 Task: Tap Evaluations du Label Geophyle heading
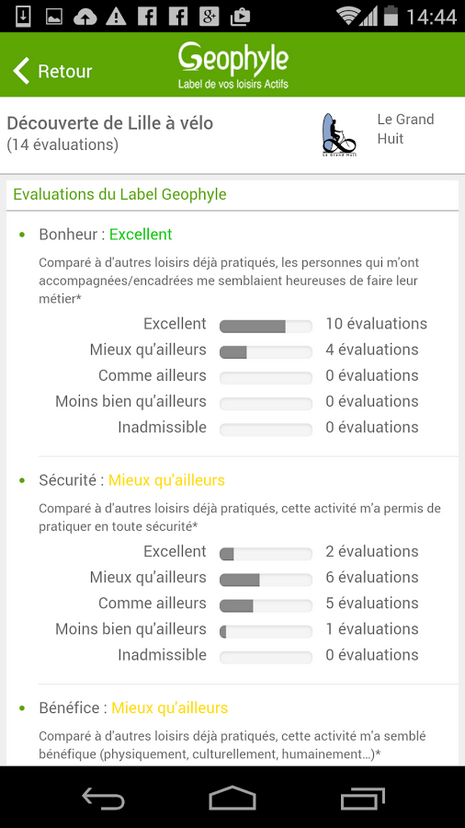pos(120,194)
